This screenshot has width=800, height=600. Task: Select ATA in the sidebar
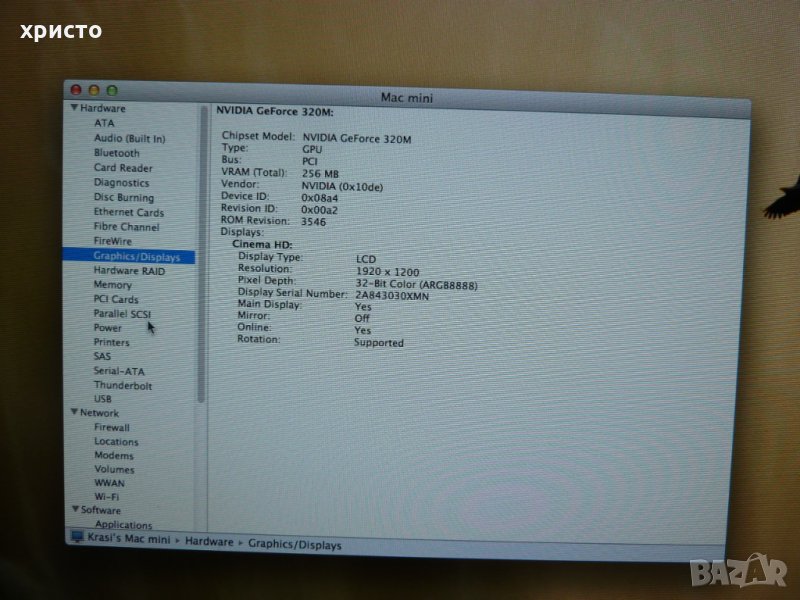click(x=104, y=123)
